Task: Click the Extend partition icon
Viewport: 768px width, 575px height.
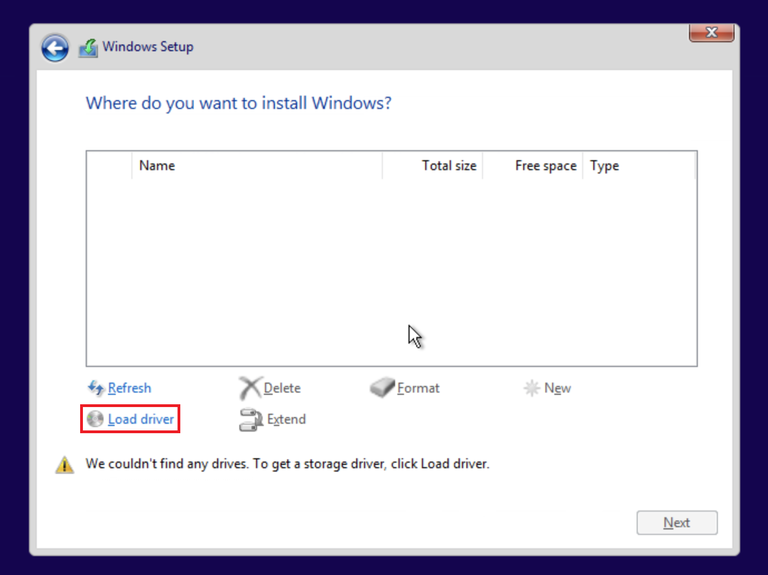Action: click(250, 420)
